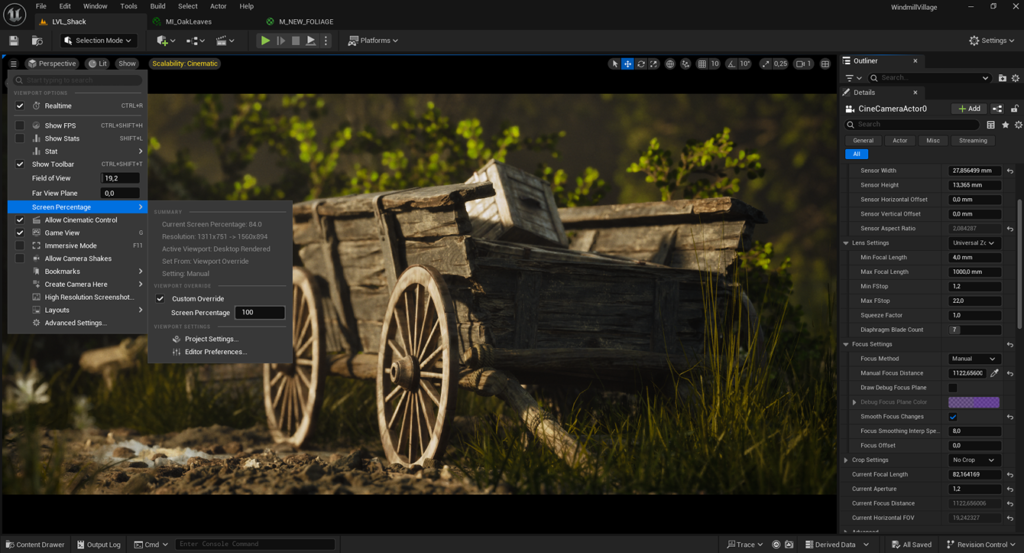Open the Outliner filter dropdown
Screen dimensions: 1024x553
tap(854, 78)
